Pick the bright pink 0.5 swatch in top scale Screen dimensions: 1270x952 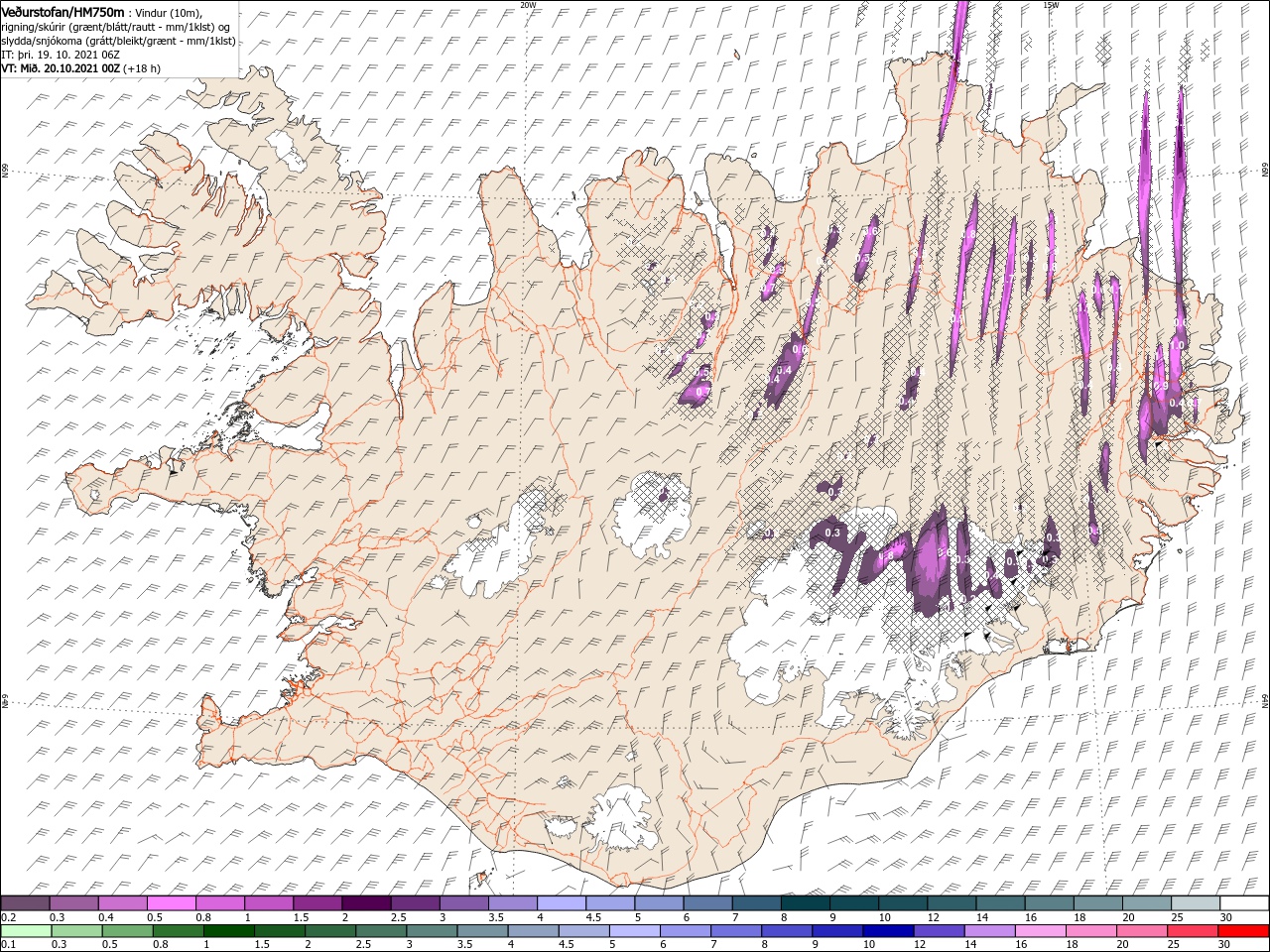[x=171, y=903]
